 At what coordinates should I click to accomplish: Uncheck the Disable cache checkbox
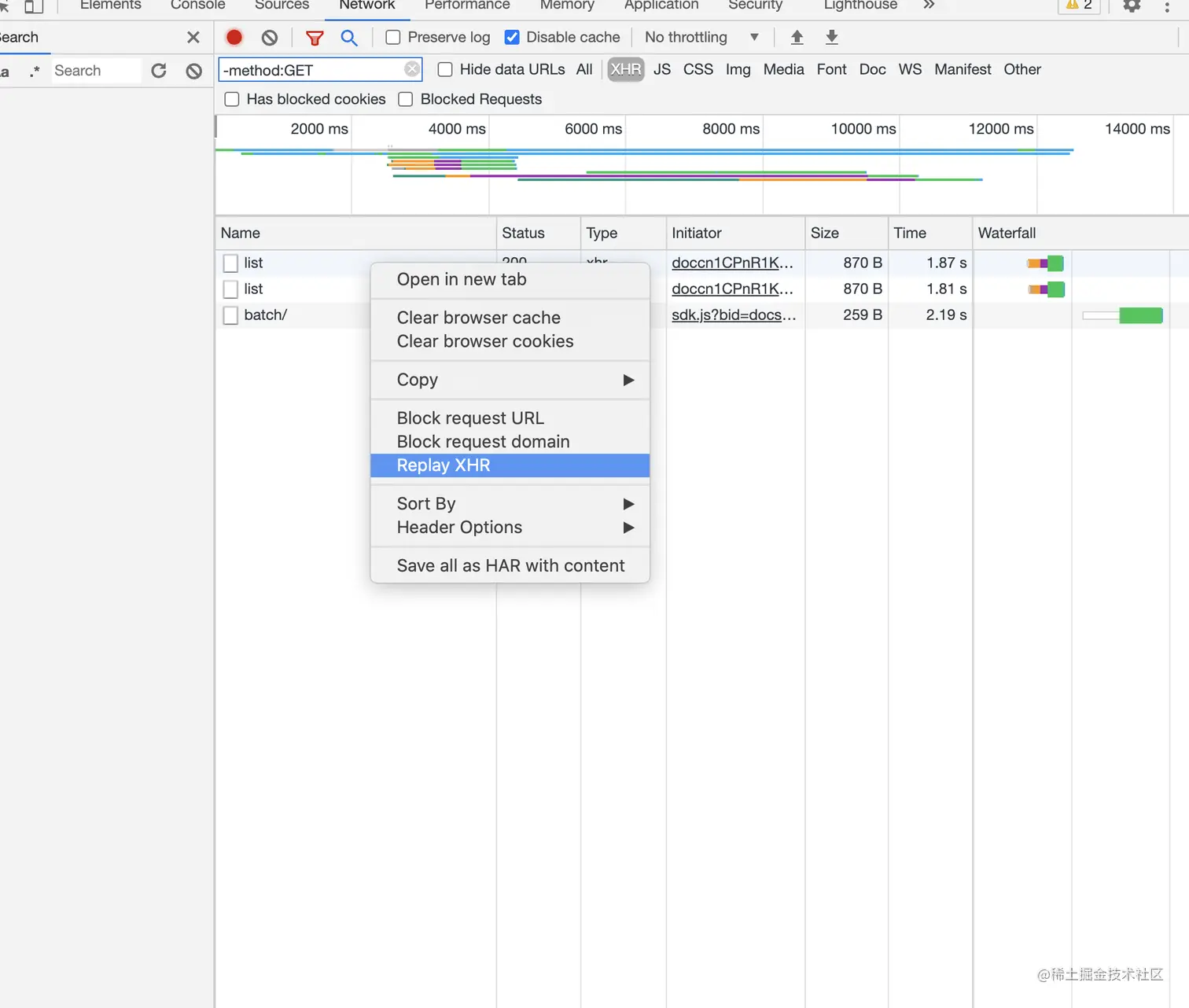point(512,37)
